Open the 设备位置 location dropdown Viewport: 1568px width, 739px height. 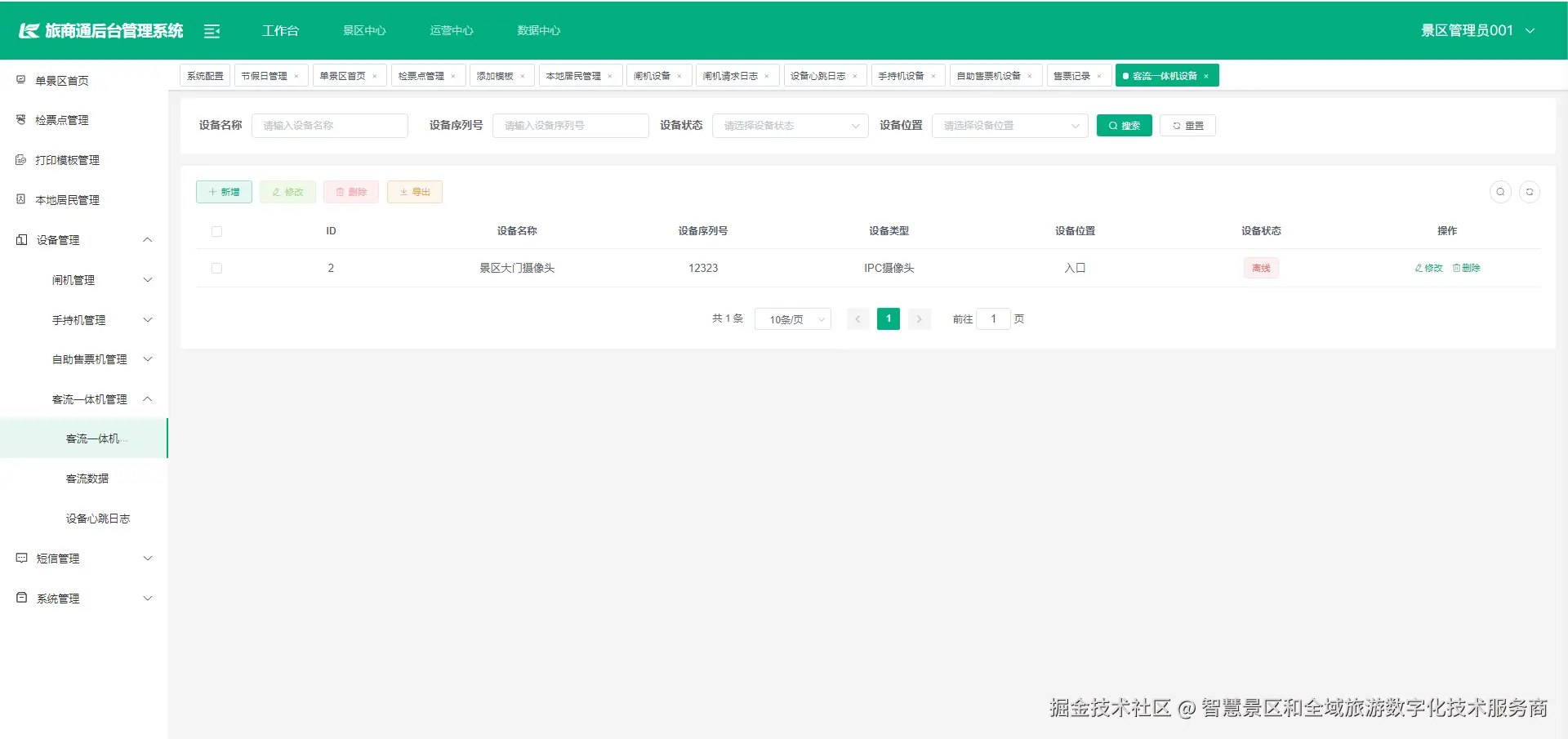pyautogui.click(x=1009, y=126)
